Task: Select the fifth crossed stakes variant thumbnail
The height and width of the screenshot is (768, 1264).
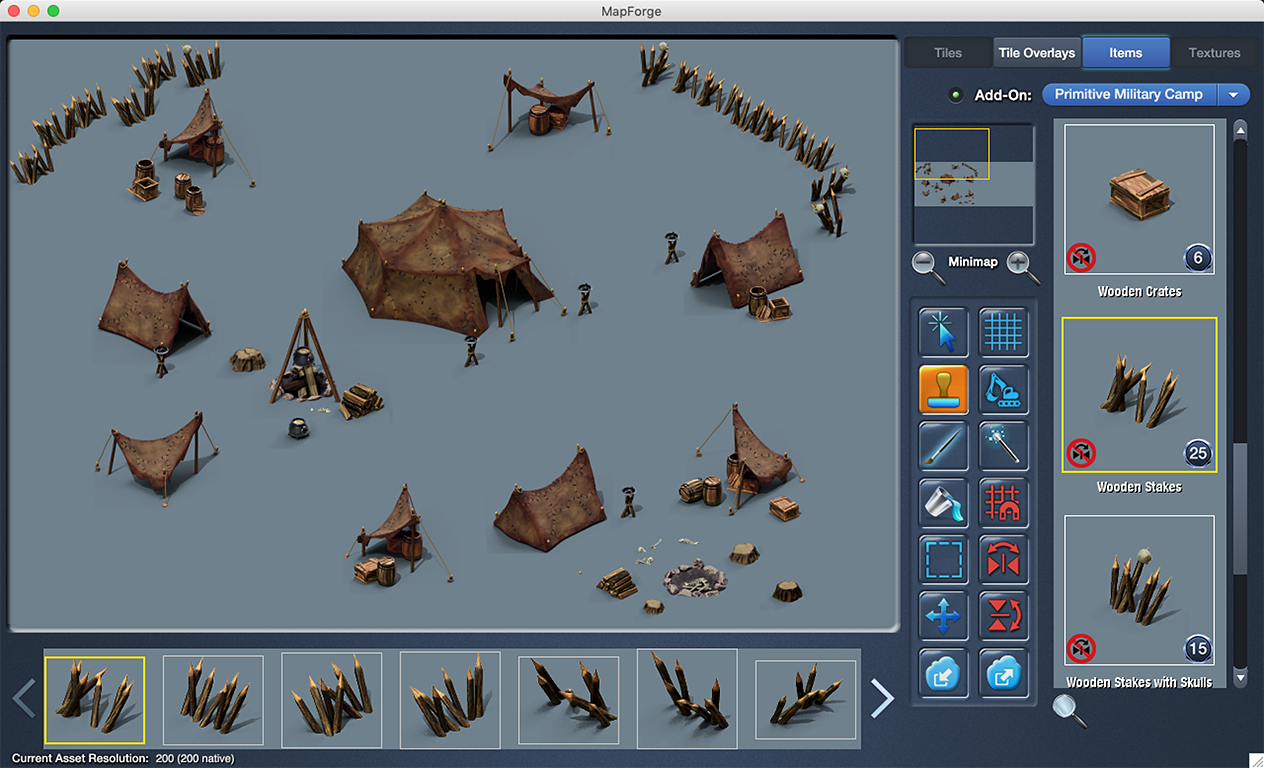Action: (568, 700)
